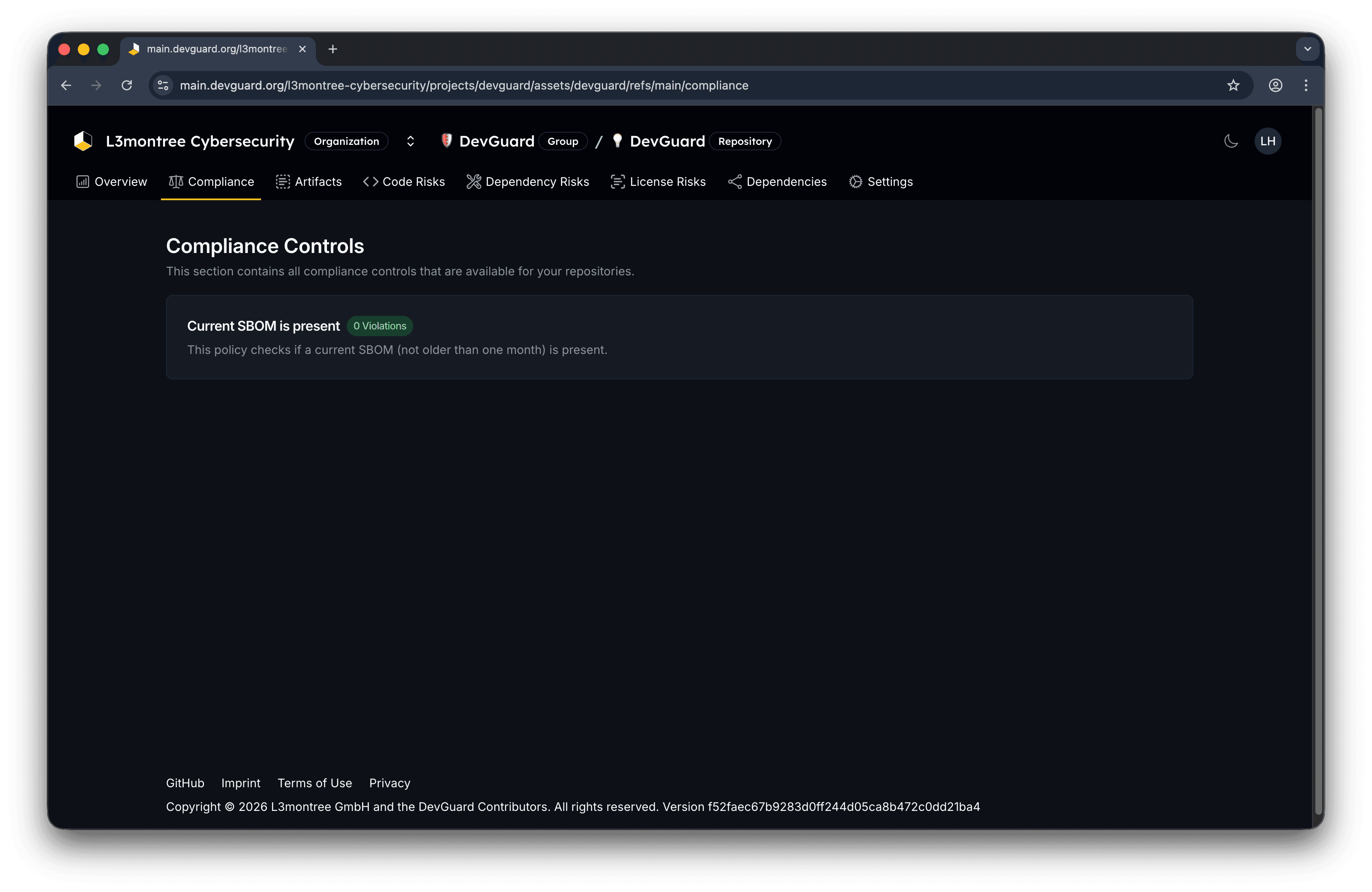The height and width of the screenshot is (892, 1372).
Task: Open License Risks via its list icon
Action: pyautogui.click(x=618, y=182)
